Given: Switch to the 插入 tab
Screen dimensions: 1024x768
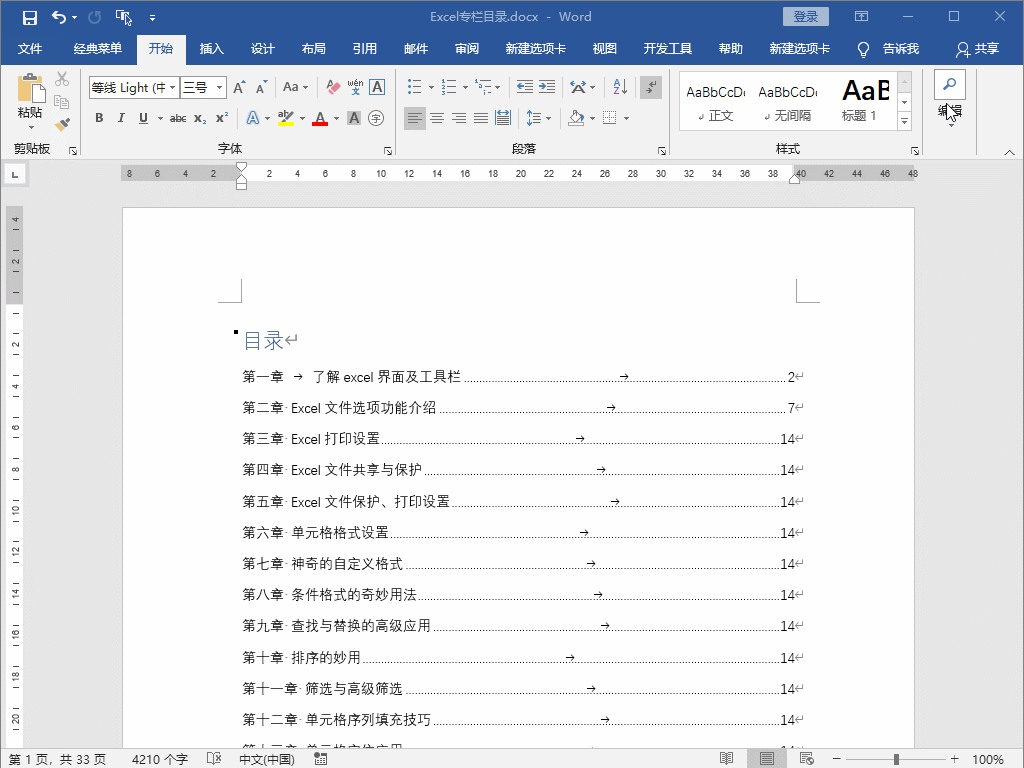Looking at the screenshot, I should click(212, 49).
